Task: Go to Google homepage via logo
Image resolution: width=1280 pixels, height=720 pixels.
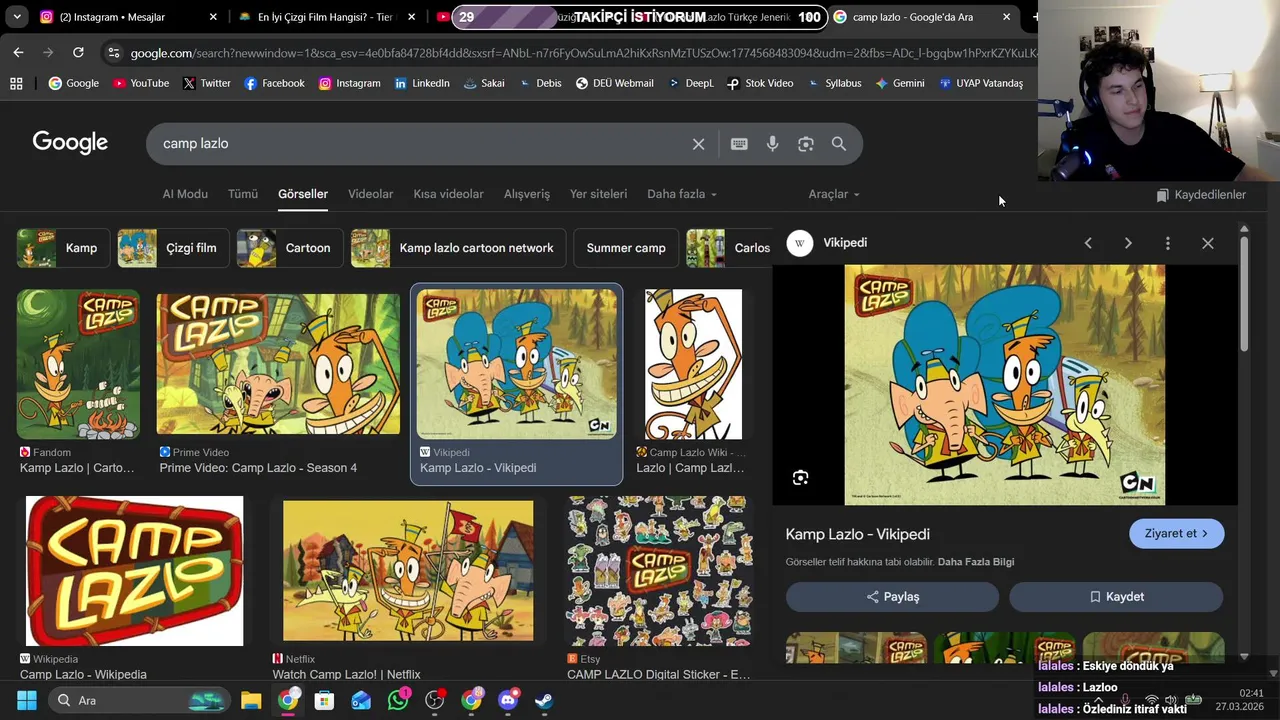Action: 70,143
